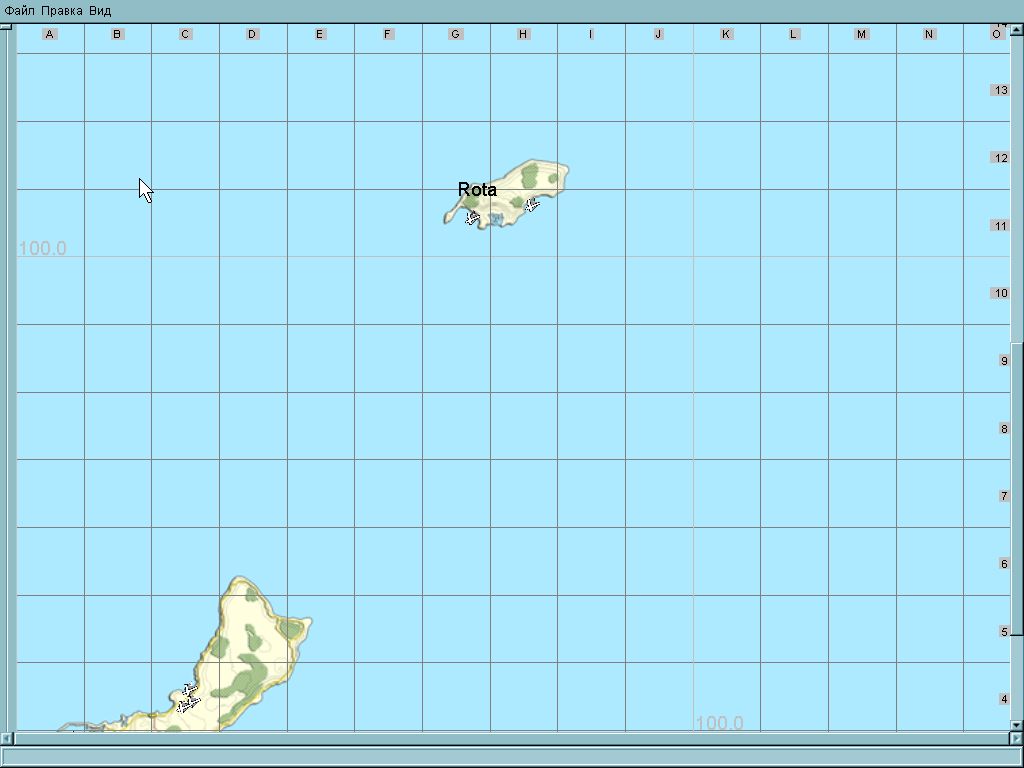Click grid column label A
Image resolution: width=1024 pixels, height=768 pixels.
[50, 34]
